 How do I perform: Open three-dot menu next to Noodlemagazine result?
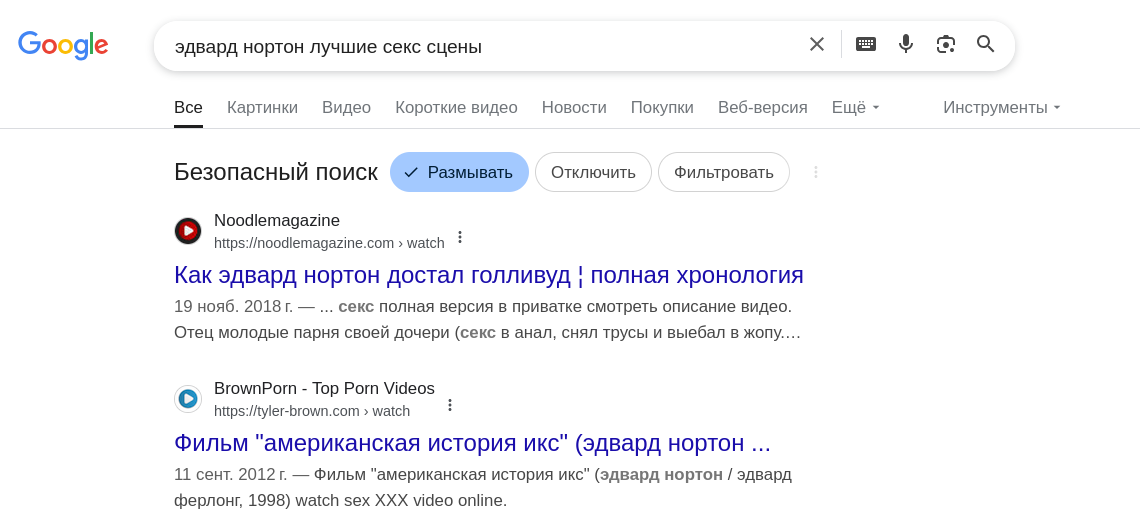point(459,237)
